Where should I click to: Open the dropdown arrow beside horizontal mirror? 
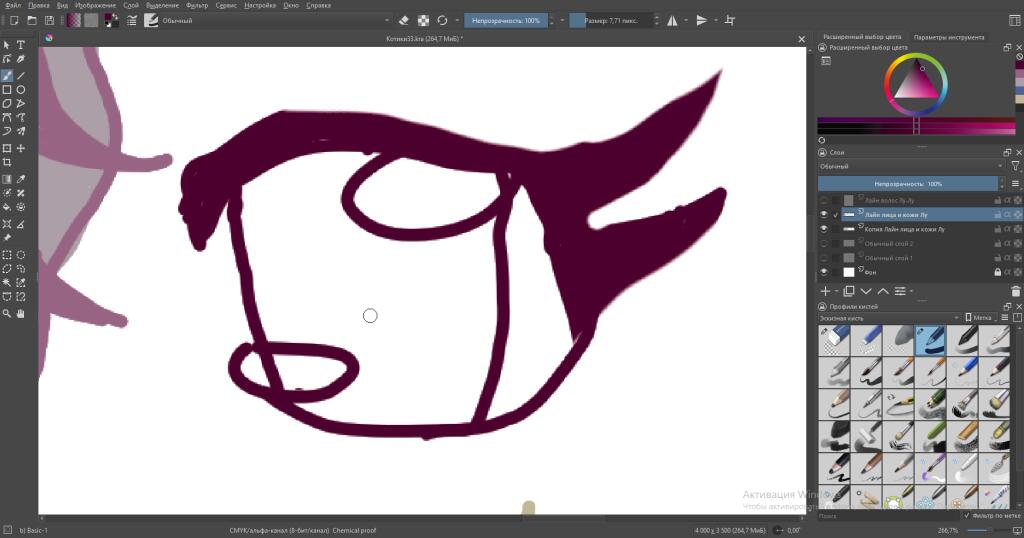tap(686, 21)
